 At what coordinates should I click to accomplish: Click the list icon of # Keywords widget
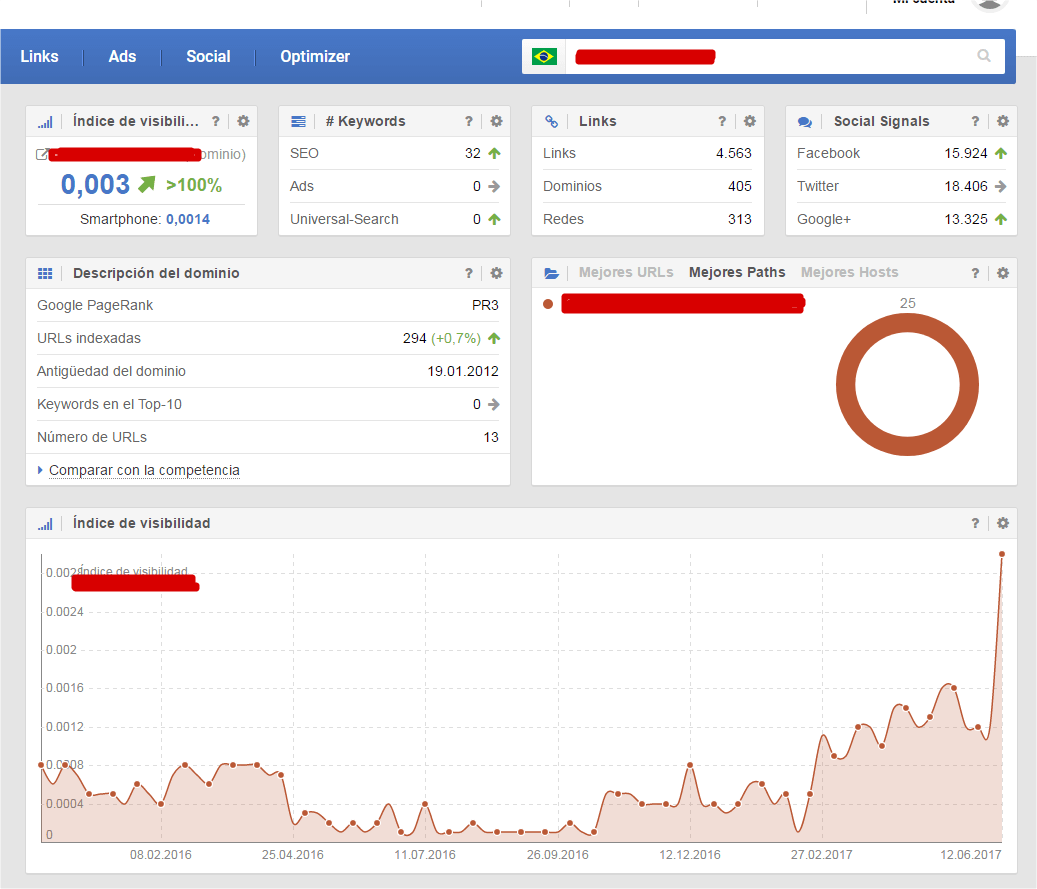[298, 122]
